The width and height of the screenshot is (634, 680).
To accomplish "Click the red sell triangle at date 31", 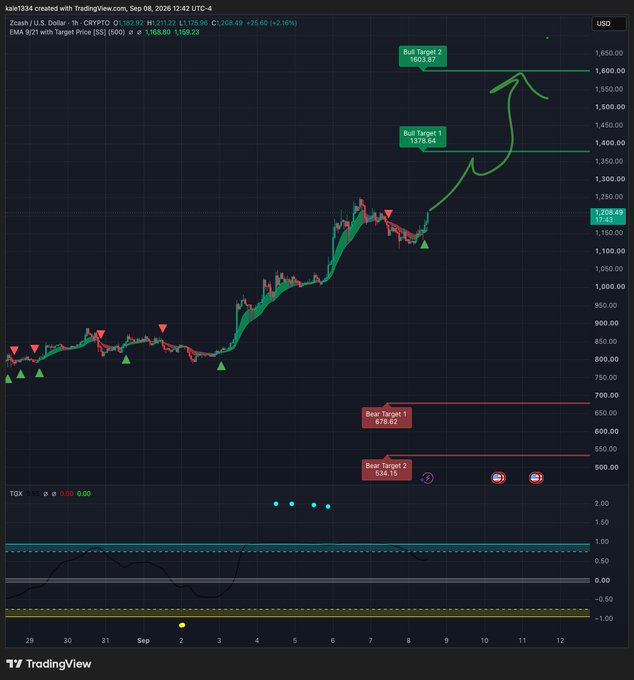I will click(101, 334).
